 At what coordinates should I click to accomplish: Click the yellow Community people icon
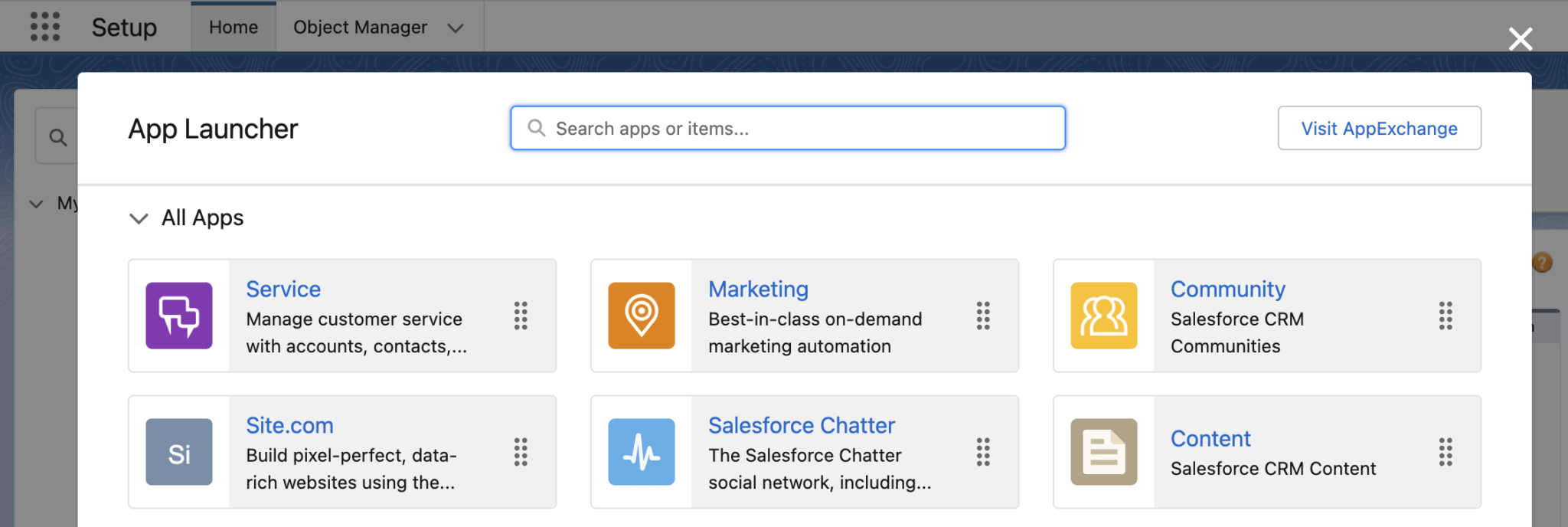pyautogui.click(x=1104, y=316)
